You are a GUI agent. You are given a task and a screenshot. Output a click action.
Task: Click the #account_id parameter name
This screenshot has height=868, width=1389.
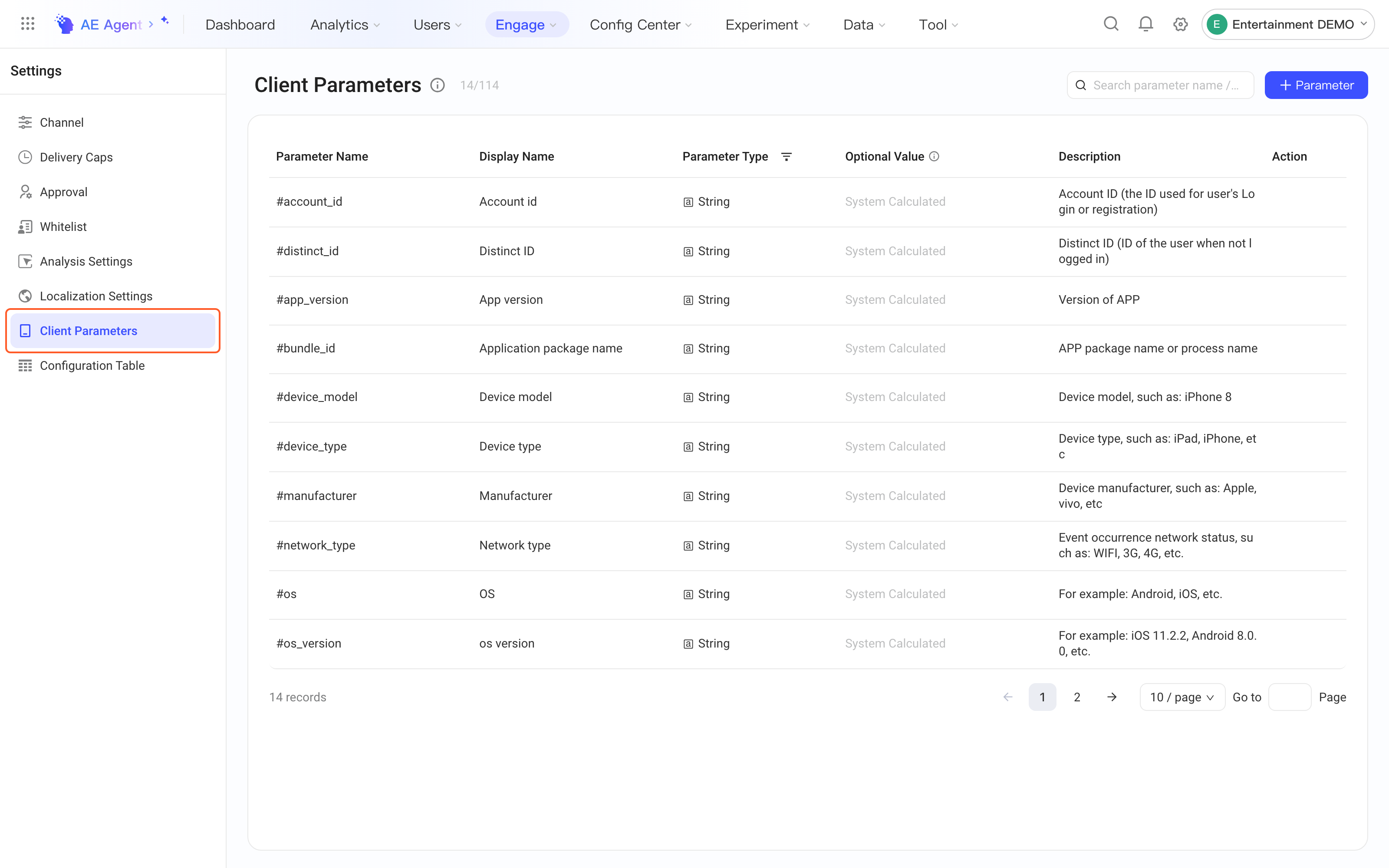pos(309,201)
